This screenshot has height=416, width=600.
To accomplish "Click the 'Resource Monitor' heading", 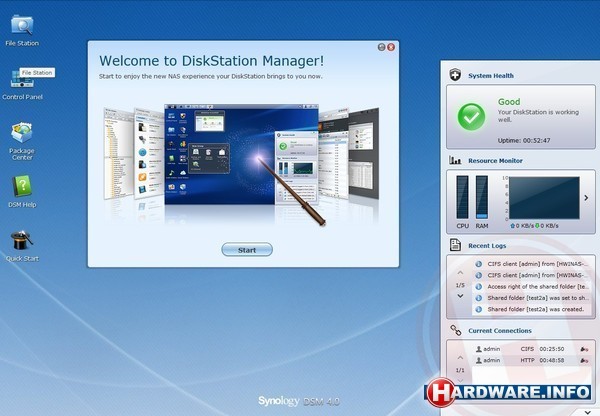I will pos(496,161).
